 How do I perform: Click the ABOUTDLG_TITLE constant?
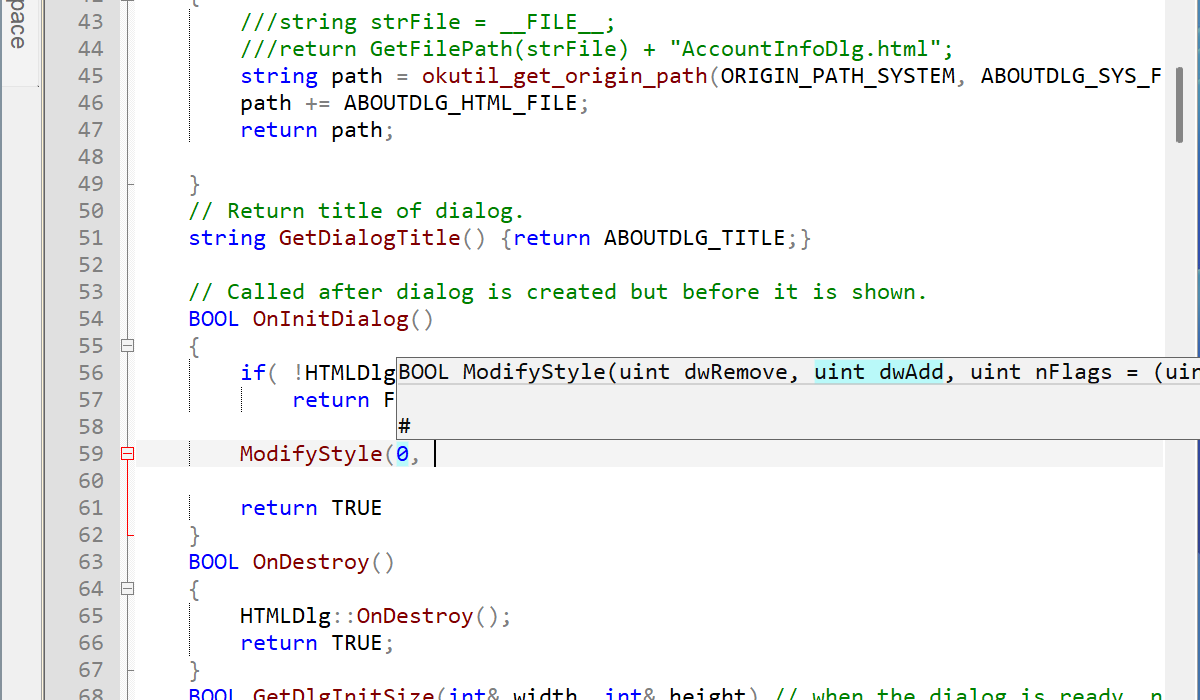[x=694, y=238]
